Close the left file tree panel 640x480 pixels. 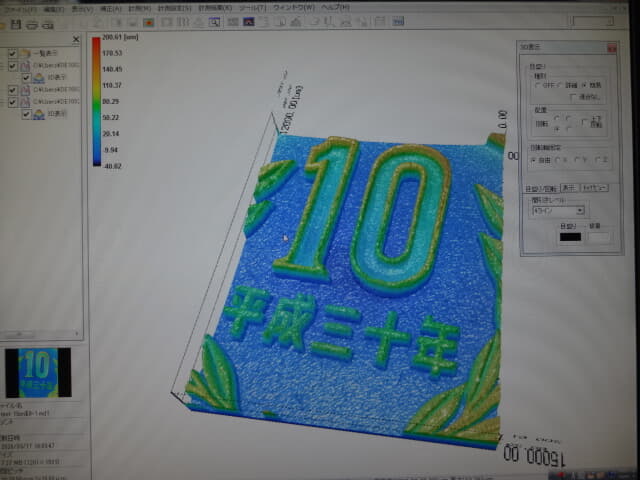click(x=76, y=39)
